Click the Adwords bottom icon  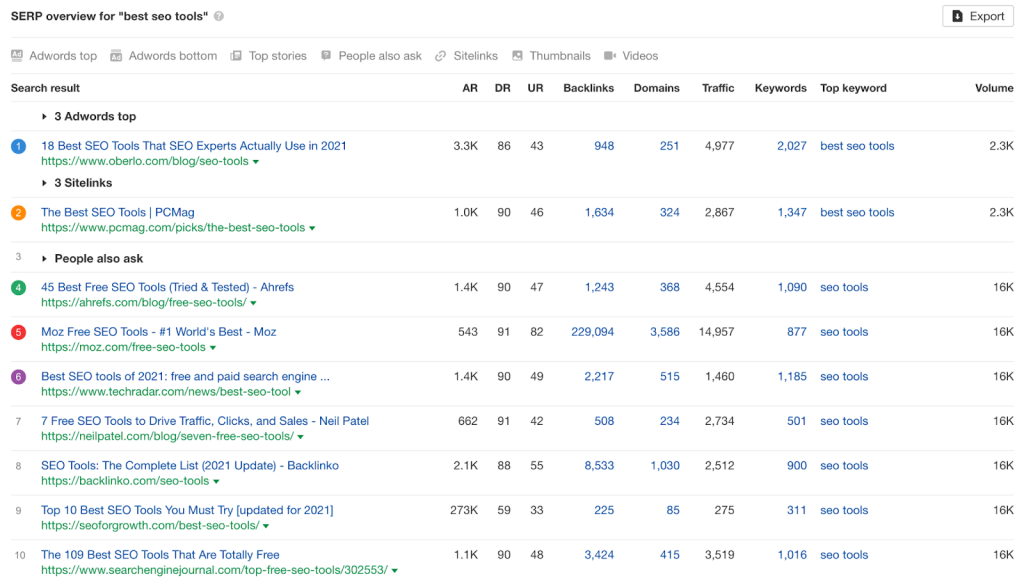point(116,55)
